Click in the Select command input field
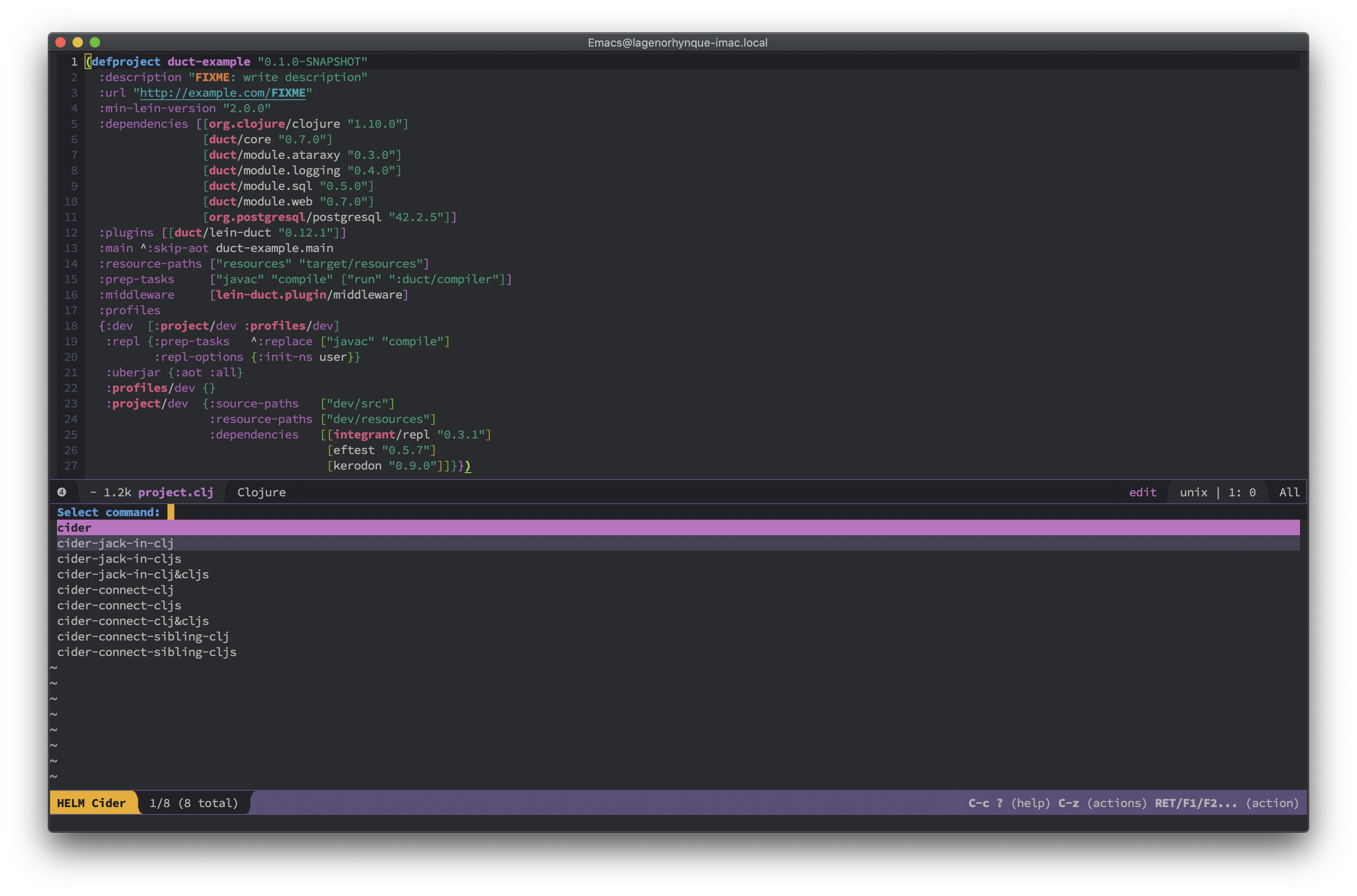 tap(171, 512)
